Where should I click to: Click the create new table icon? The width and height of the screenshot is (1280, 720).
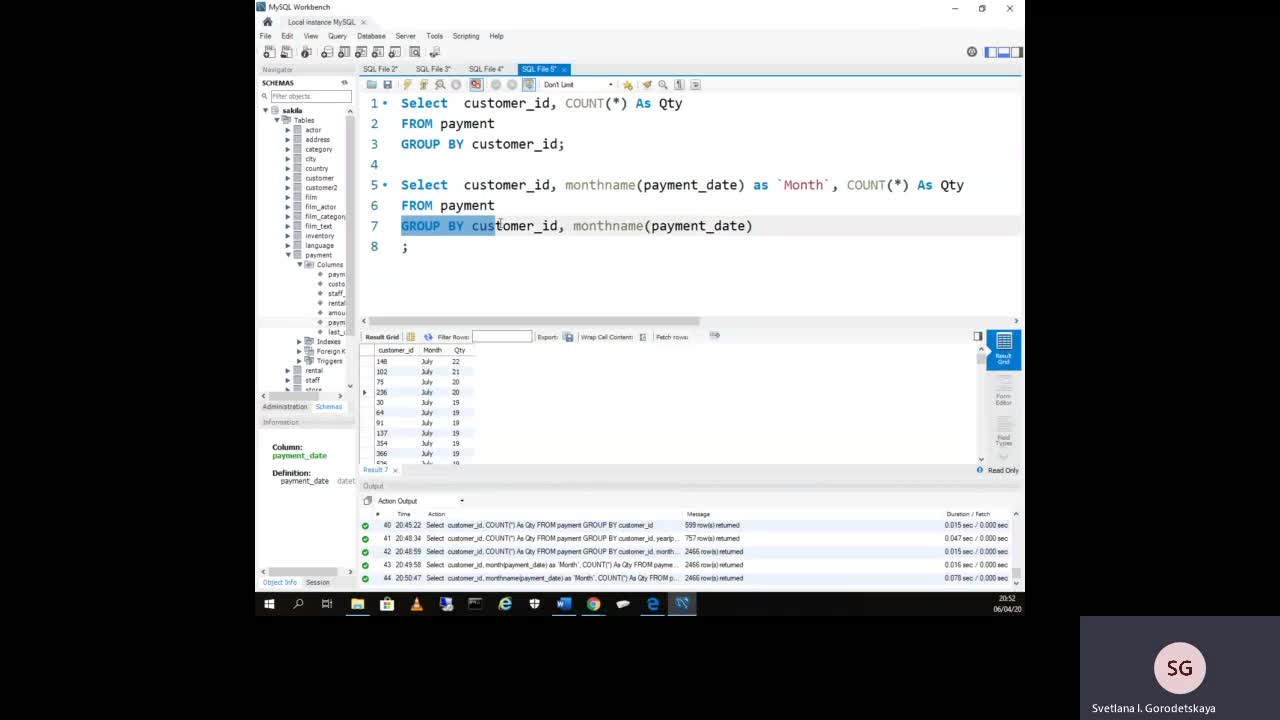(344, 52)
